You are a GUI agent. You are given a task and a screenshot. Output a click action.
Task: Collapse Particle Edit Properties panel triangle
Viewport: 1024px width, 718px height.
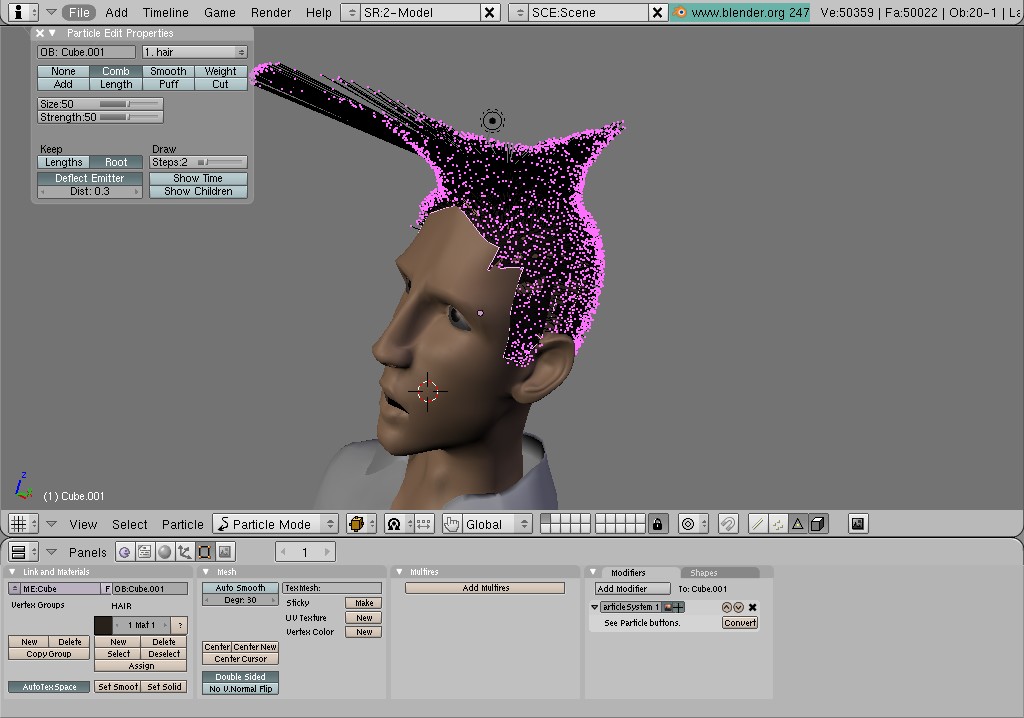point(52,33)
